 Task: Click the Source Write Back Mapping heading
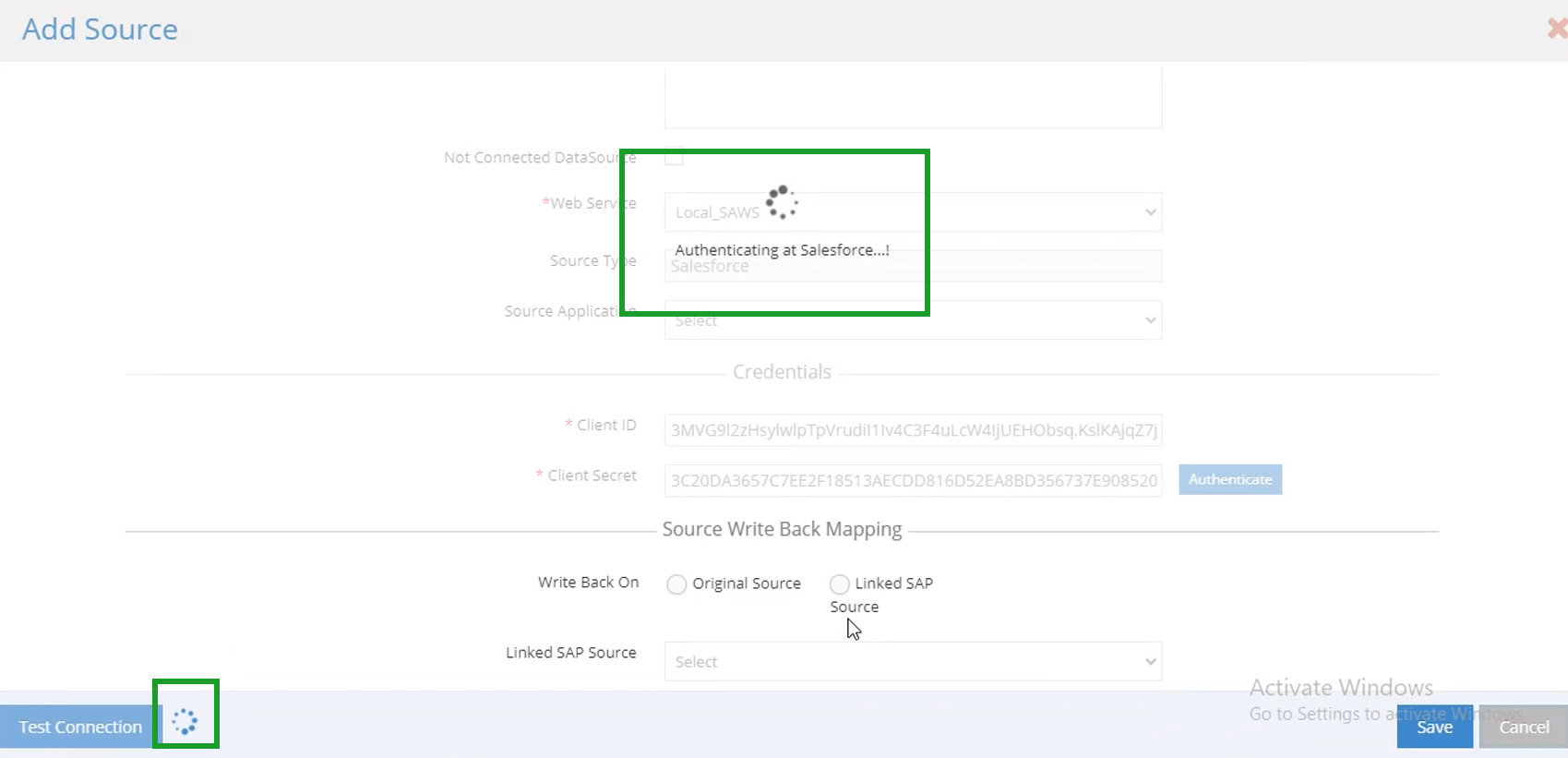[x=782, y=529]
